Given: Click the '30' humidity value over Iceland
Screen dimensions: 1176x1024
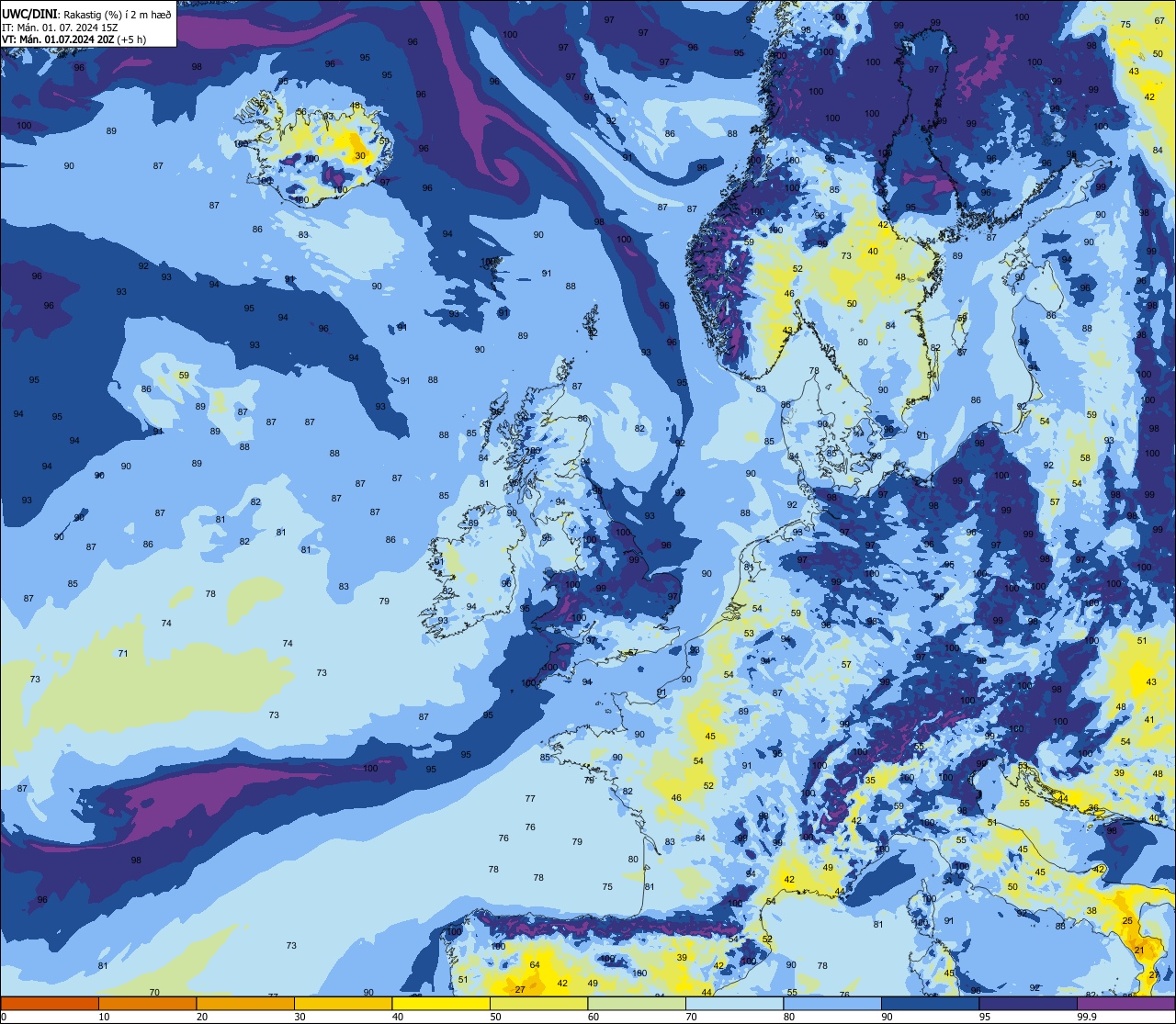Looking at the screenshot, I should click(360, 156).
